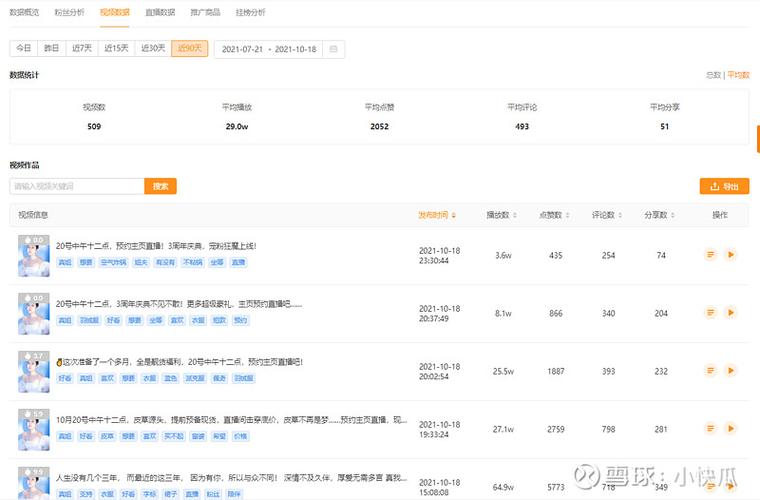
Task: Switch statistics to 平均数 averages
Action: pos(739,75)
